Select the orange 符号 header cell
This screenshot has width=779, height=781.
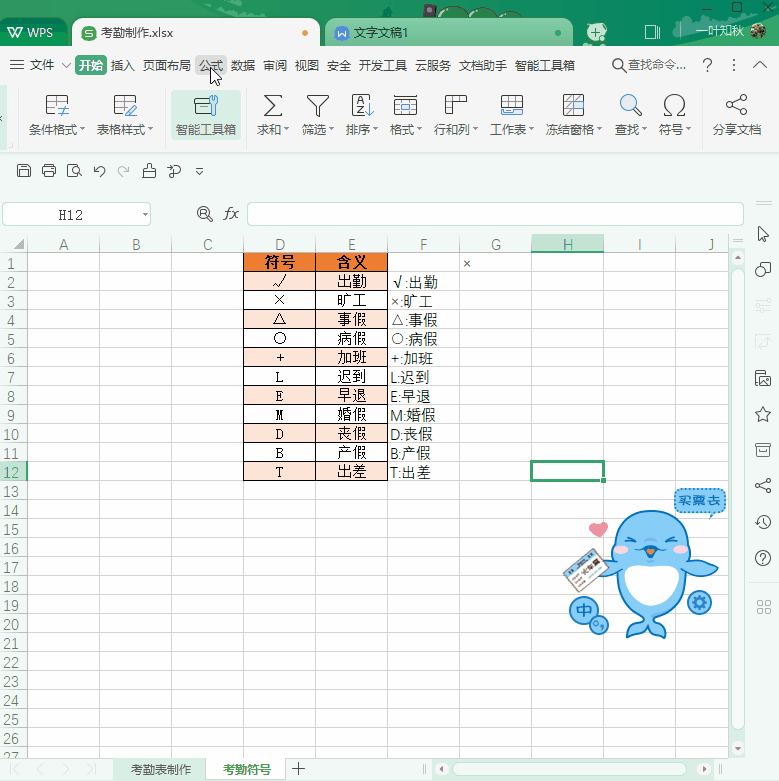[279, 262]
